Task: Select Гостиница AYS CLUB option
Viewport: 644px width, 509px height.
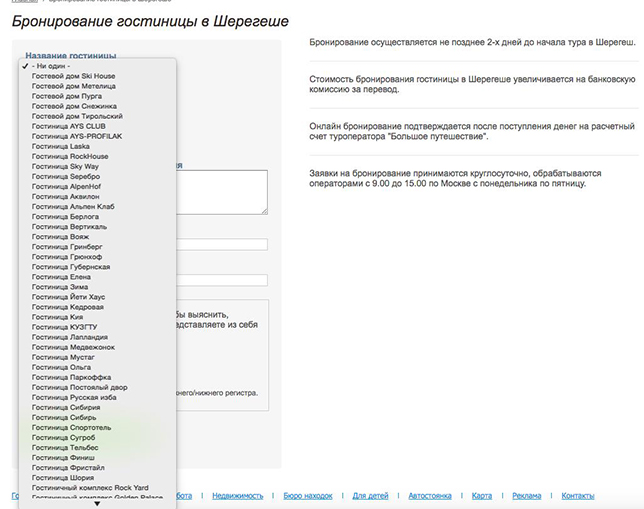Action: (x=97, y=126)
